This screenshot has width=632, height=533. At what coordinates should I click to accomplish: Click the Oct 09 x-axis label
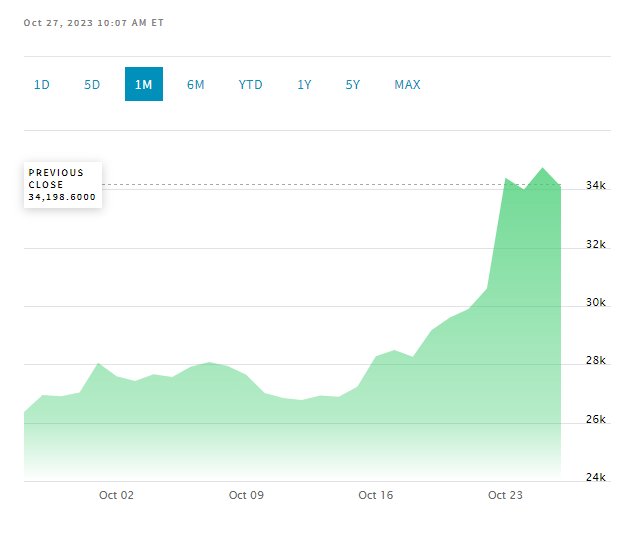point(246,495)
